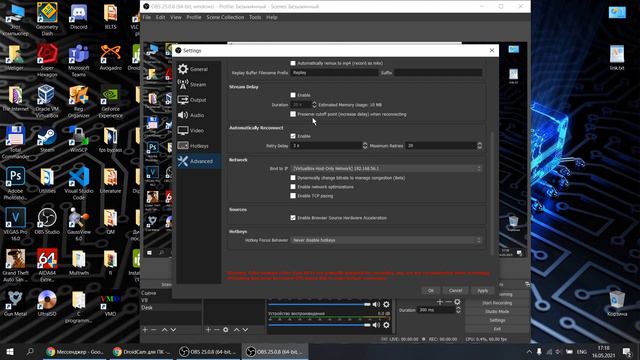
Task: Click the Retry Delay spinner arrows
Action: pyautogui.click(x=365, y=145)
